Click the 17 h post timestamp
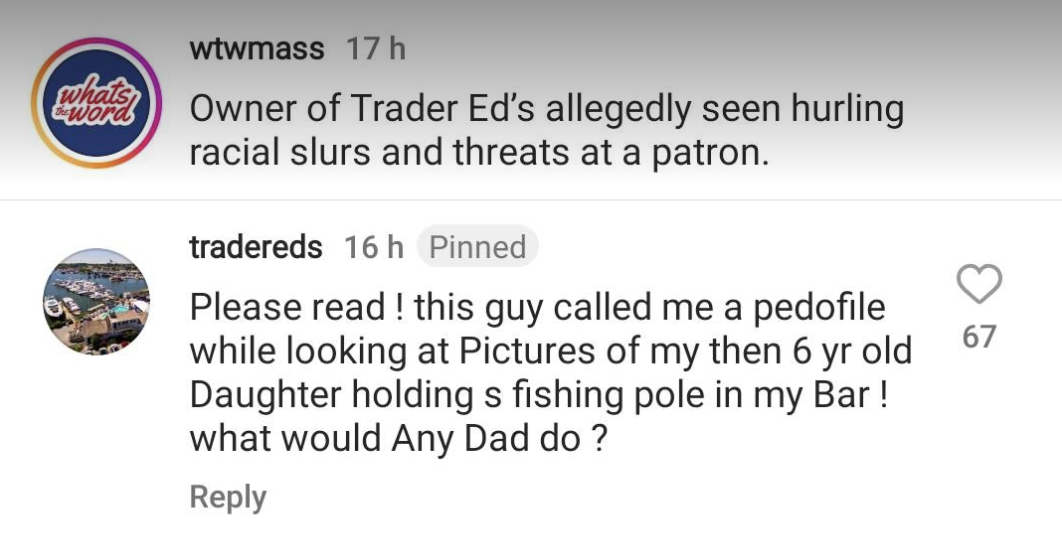The image size is (1062, 538). coord(376,49)
